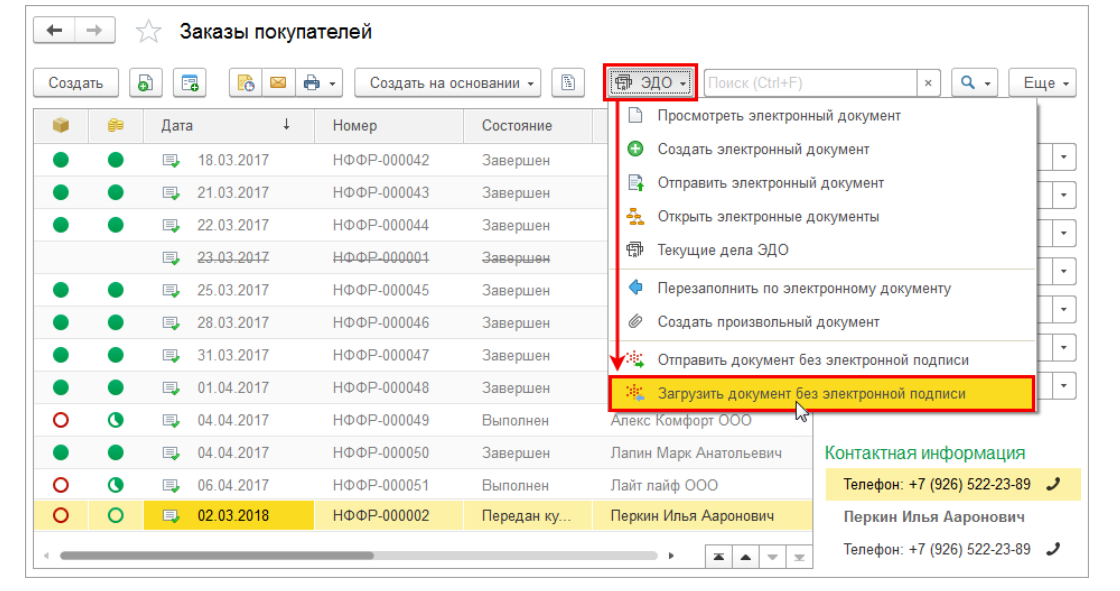Create new order by copying icon
Image resolution: width=1120 pixels, height=591 pixels.
point(146,83)
